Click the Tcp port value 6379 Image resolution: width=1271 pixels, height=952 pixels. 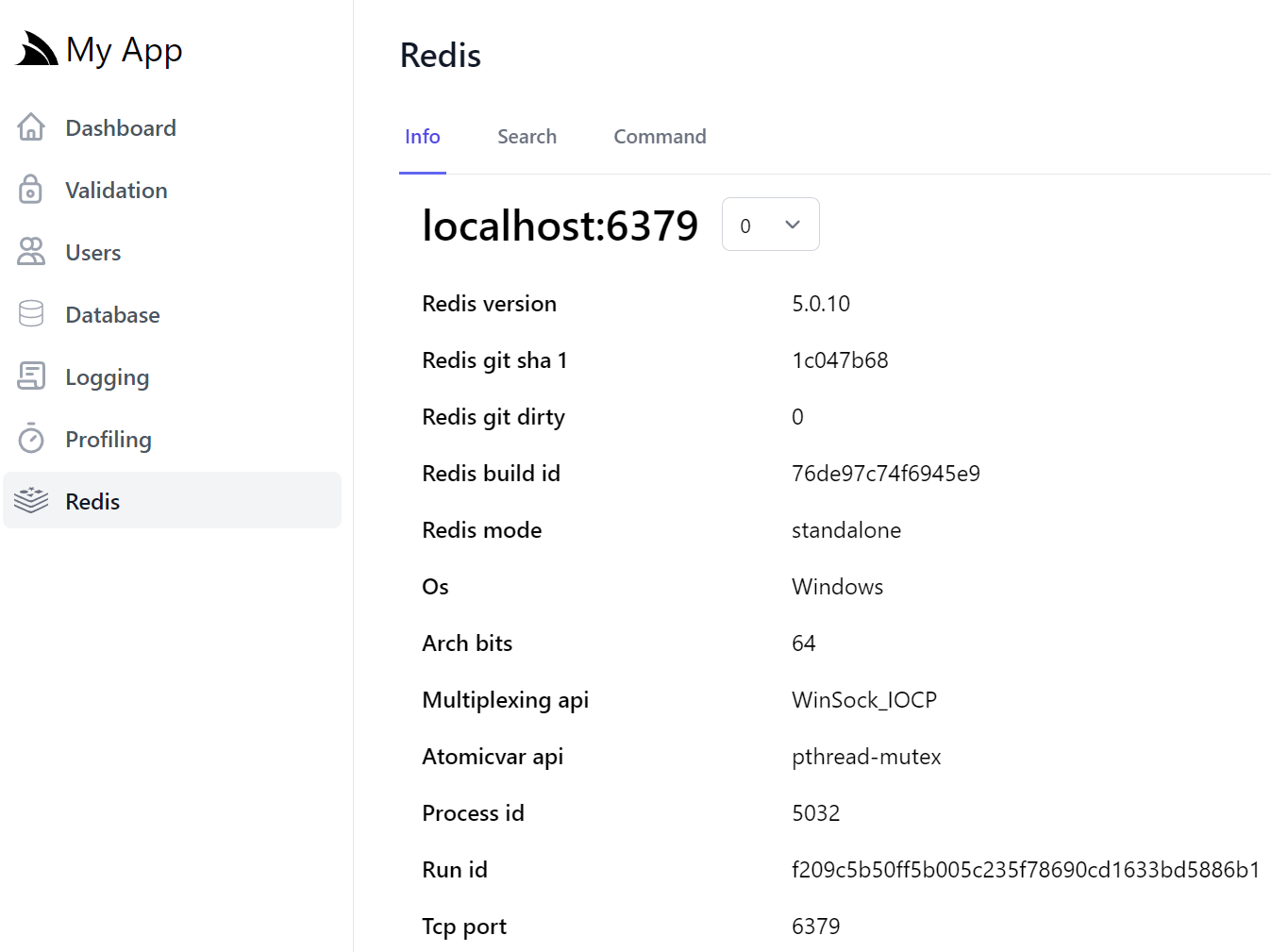816,927
